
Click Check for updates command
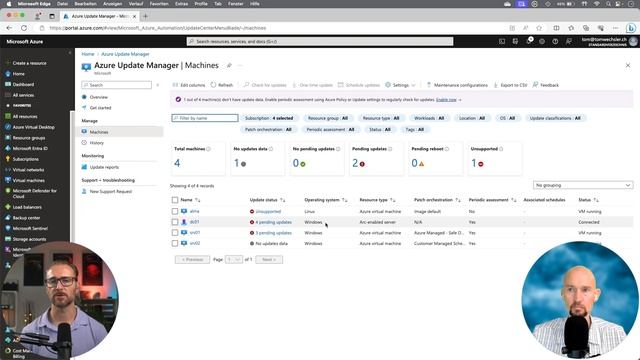coord(265,85)
